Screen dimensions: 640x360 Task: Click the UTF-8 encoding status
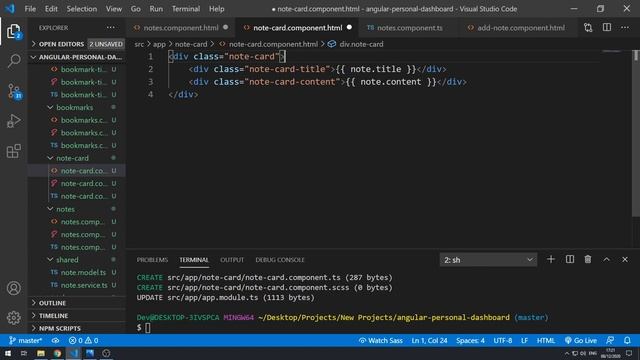pos(503,340)
